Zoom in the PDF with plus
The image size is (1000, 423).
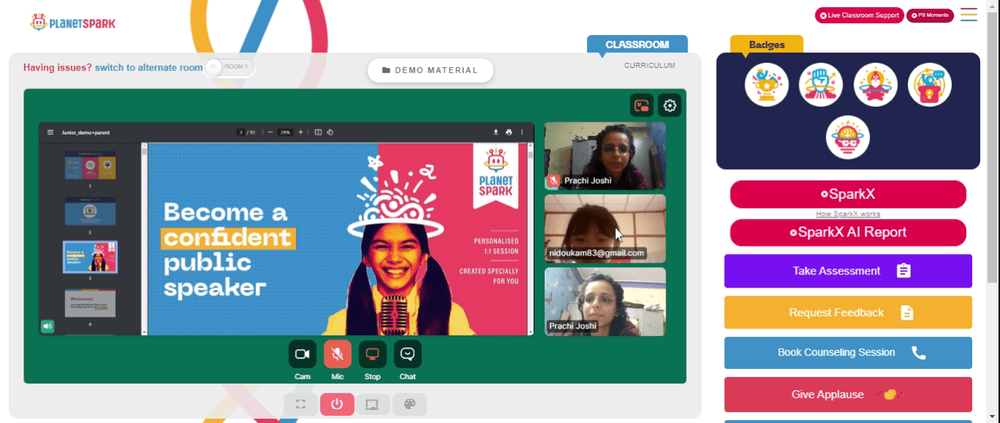tap(300, 133)
